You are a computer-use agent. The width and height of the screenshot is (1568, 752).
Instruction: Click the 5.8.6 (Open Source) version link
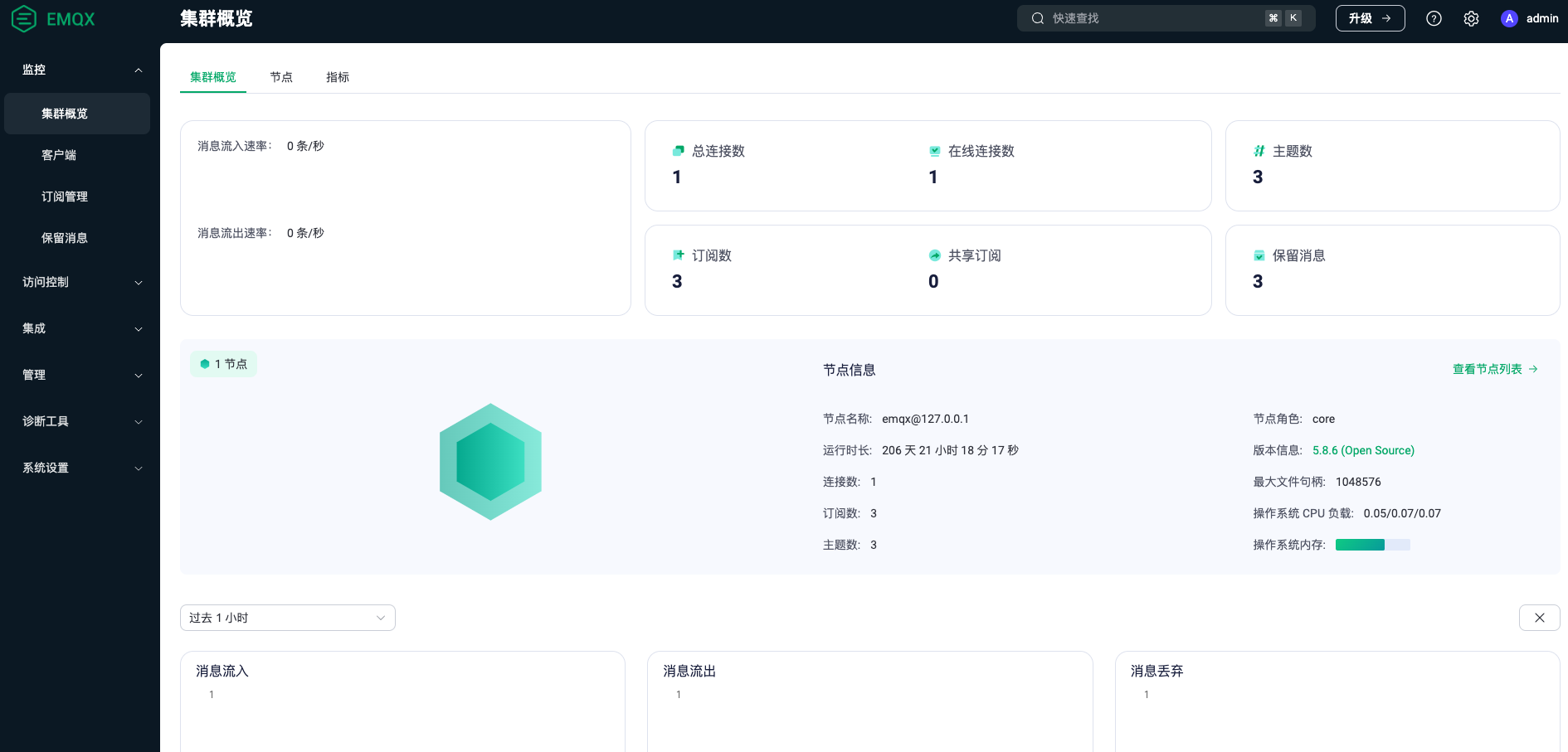click(x=1363, y=450)
